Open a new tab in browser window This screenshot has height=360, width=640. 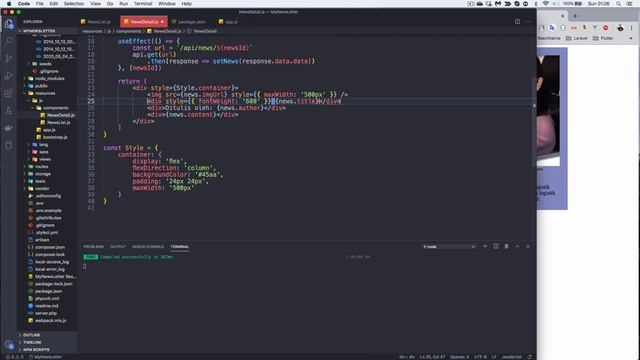click(x=575, y=16)
